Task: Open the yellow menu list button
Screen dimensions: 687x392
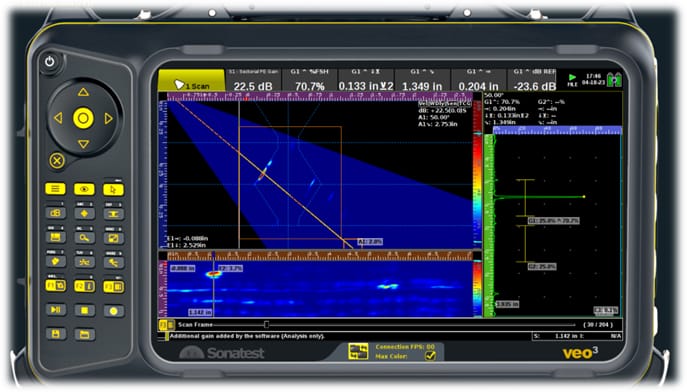Action: 55,189
